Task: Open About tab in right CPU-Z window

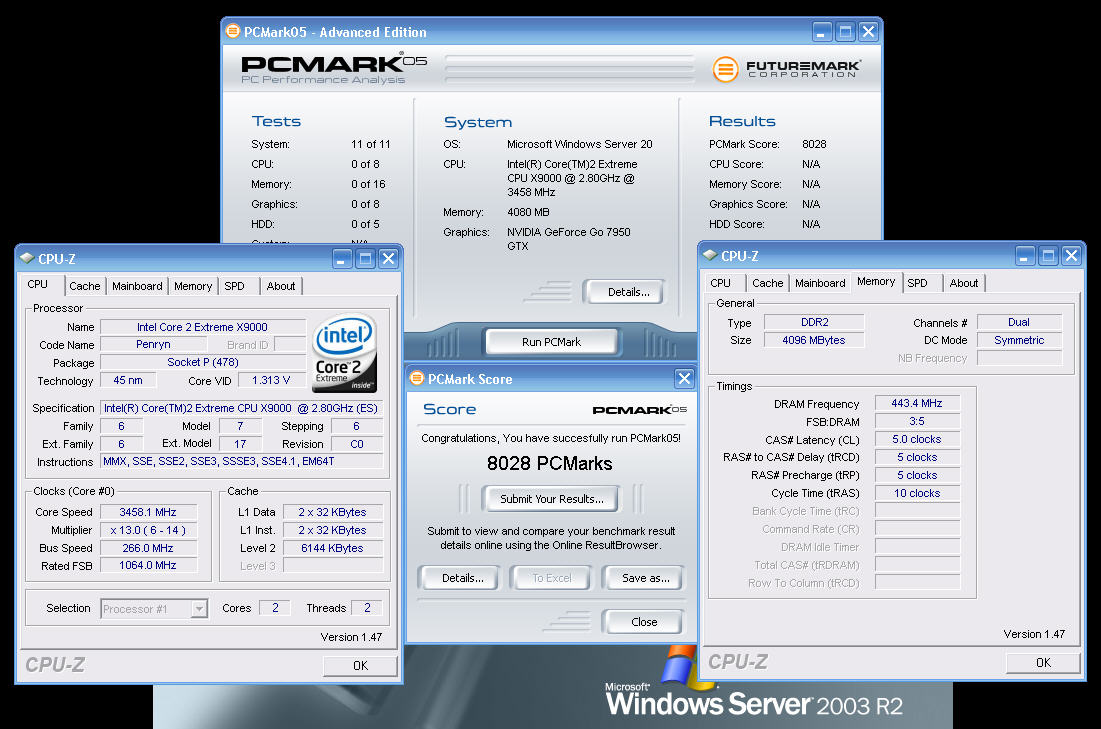Action: [963, 283]
